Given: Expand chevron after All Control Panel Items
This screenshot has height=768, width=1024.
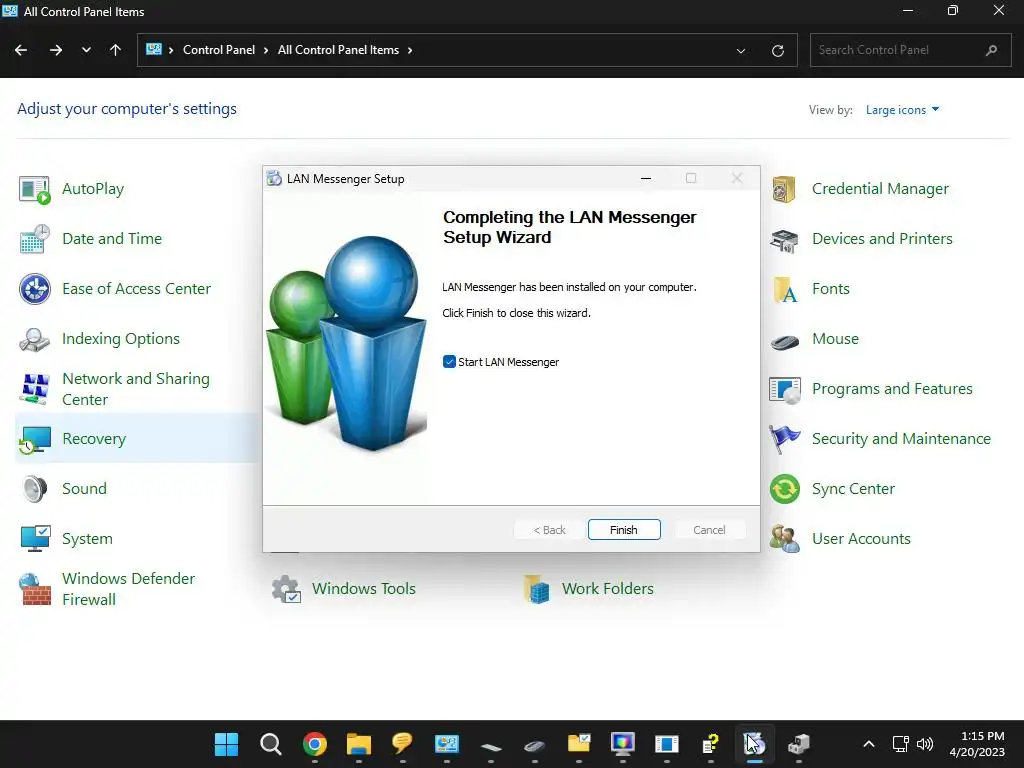Looking at the screenshot, I should click(409, 50).
